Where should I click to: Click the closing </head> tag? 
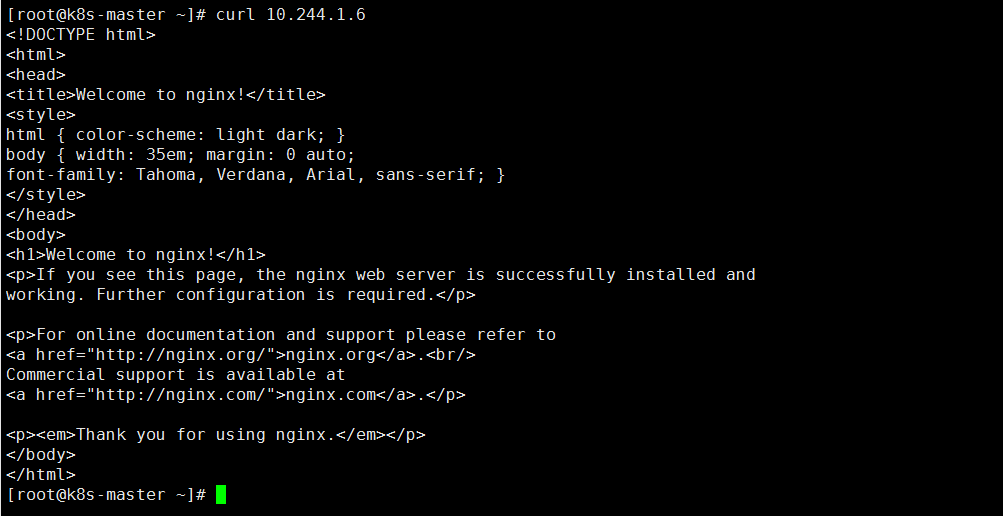(x=40, y=214)
